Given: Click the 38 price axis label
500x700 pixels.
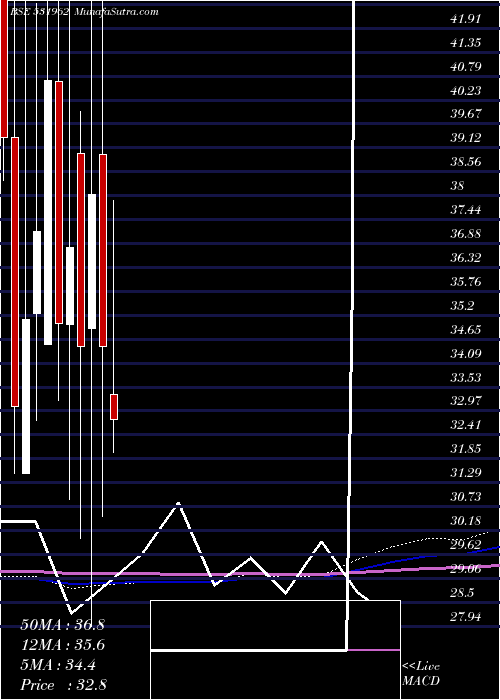Looking at the screenshot, I should pyautogui.click(x=458, y=186).
